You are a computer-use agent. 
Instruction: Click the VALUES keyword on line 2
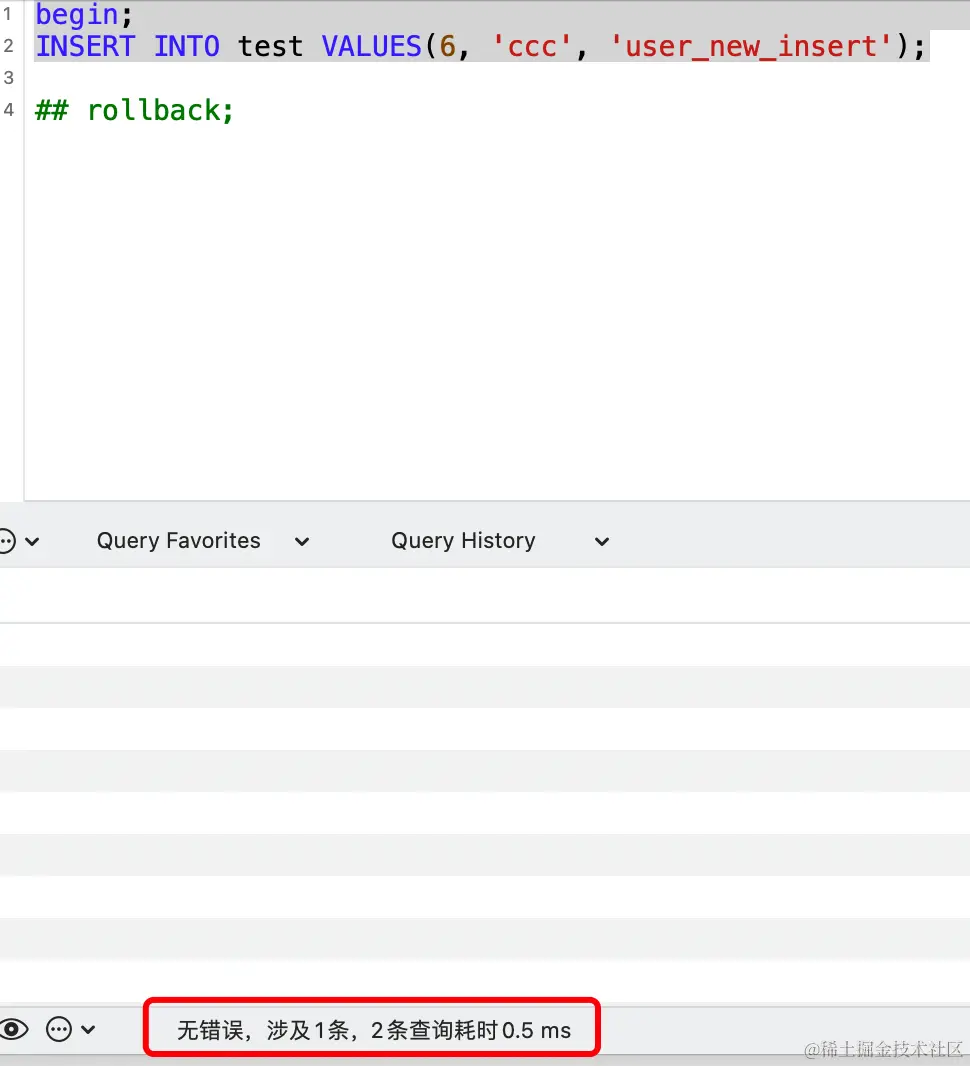[x=372, y=46]
